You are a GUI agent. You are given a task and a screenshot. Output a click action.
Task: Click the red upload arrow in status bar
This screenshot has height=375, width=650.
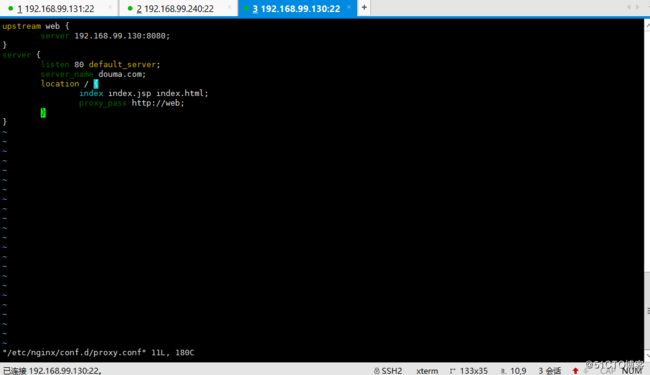(x=575, y=370)
